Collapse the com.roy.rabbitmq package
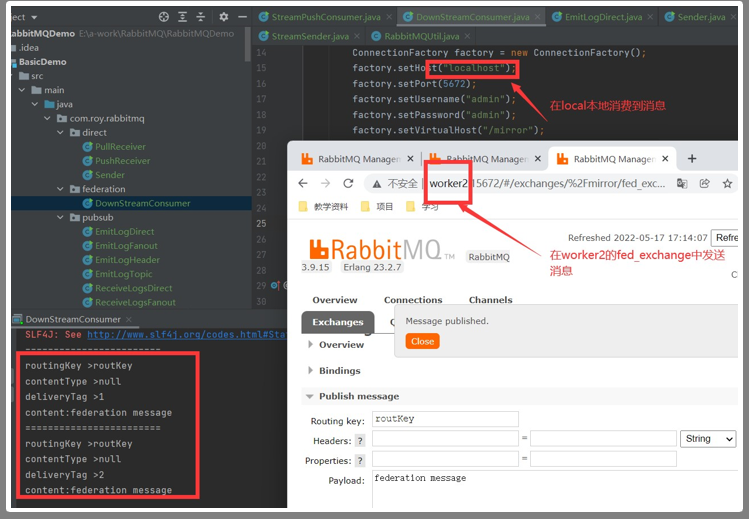The image size is (749, 519). coord(47,118)
